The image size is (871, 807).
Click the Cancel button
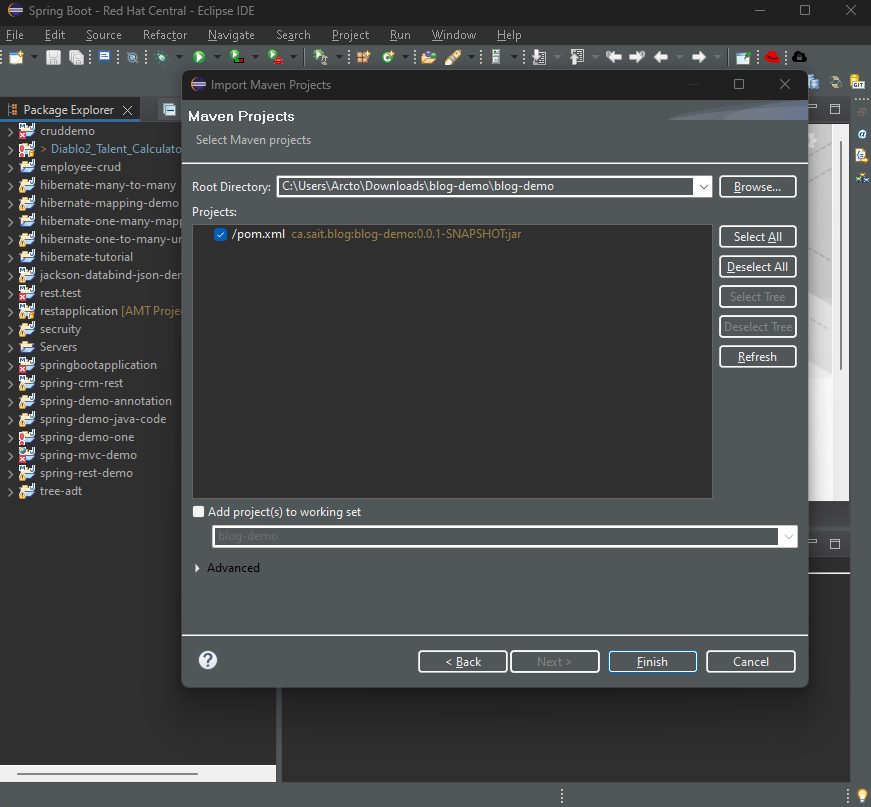click(750, 661)
